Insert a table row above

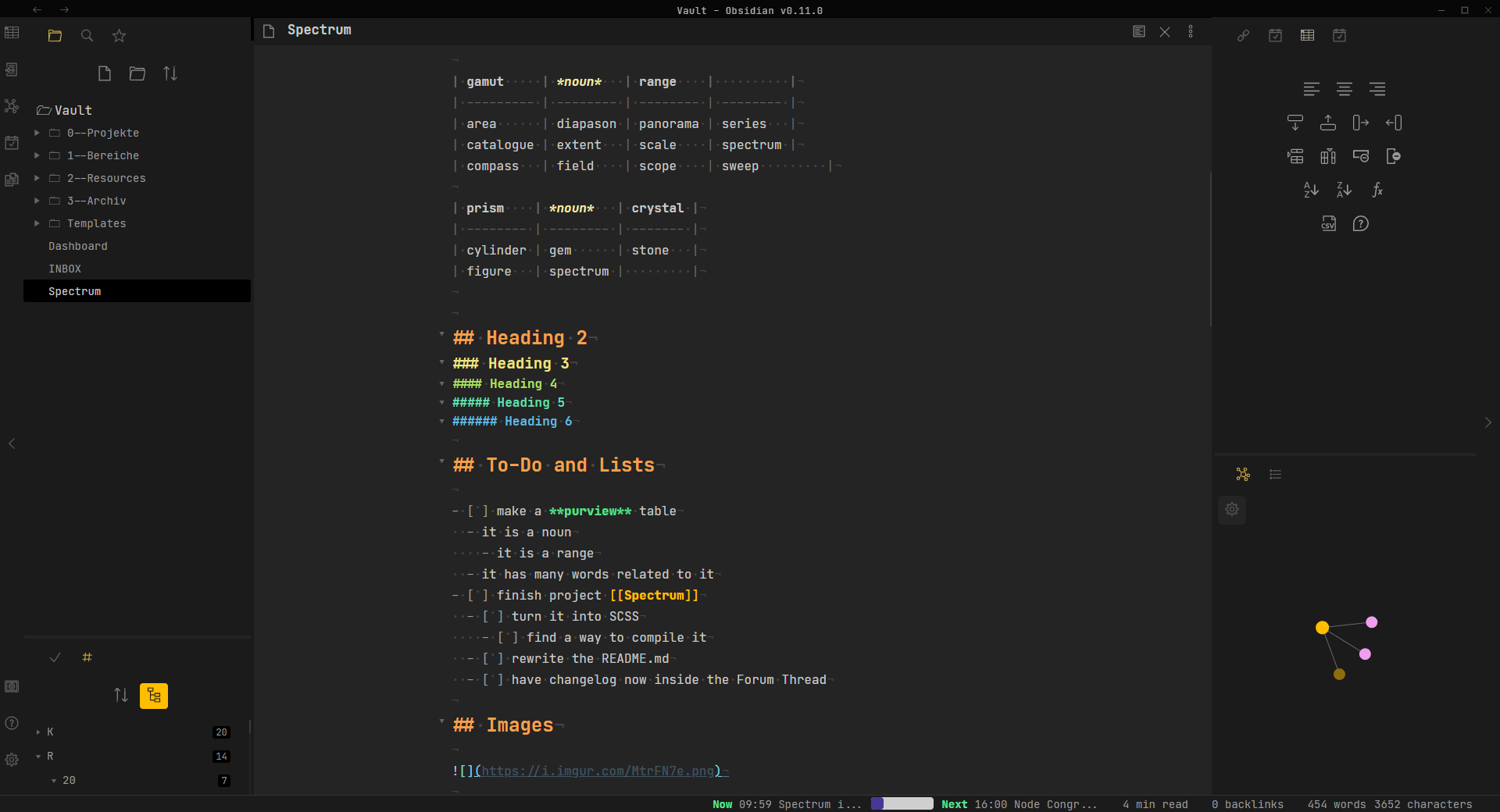1327,123
